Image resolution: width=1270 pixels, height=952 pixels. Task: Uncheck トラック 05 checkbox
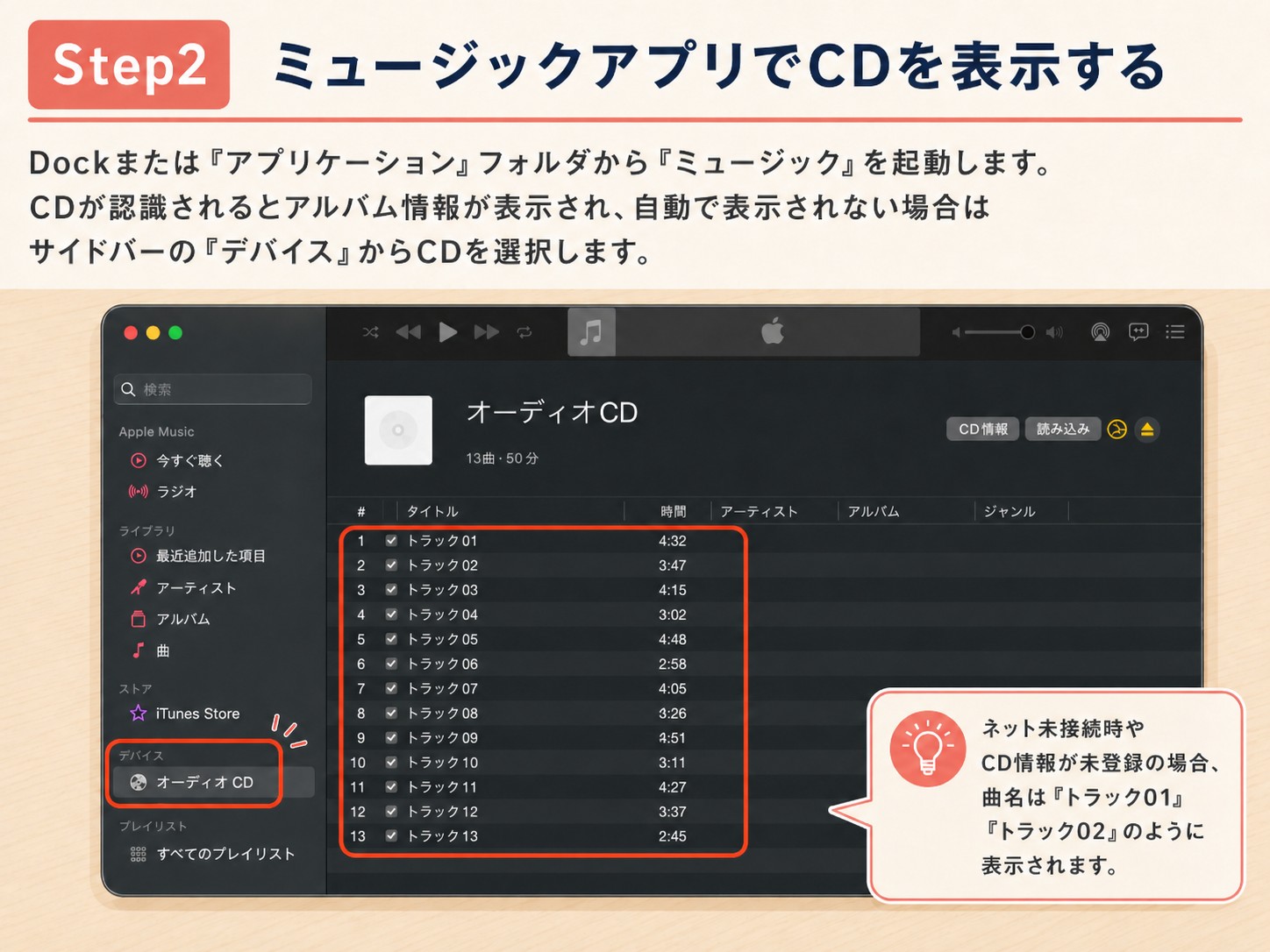pyautogui.click(x=391, y=639)
